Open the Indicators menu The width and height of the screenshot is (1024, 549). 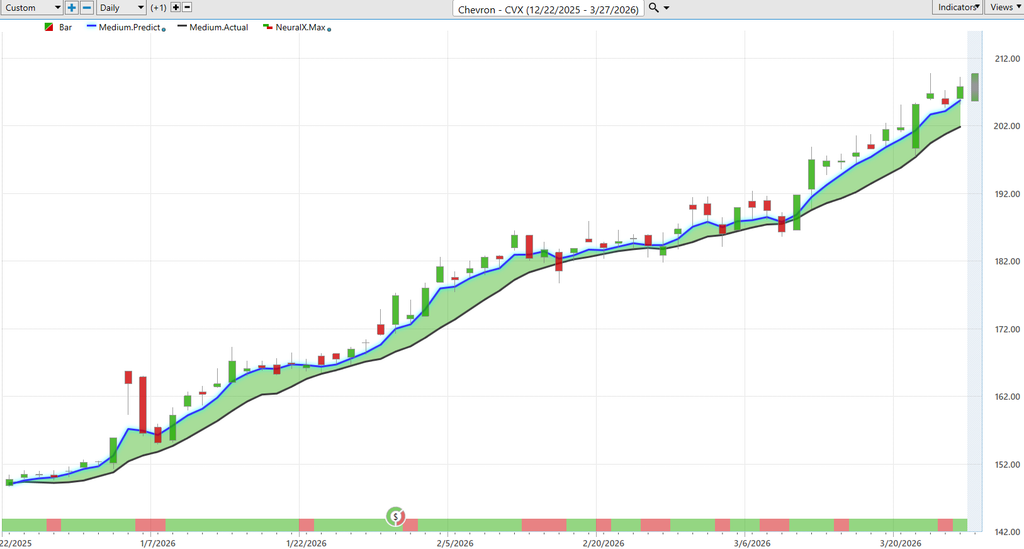click(x=958, y=8)
